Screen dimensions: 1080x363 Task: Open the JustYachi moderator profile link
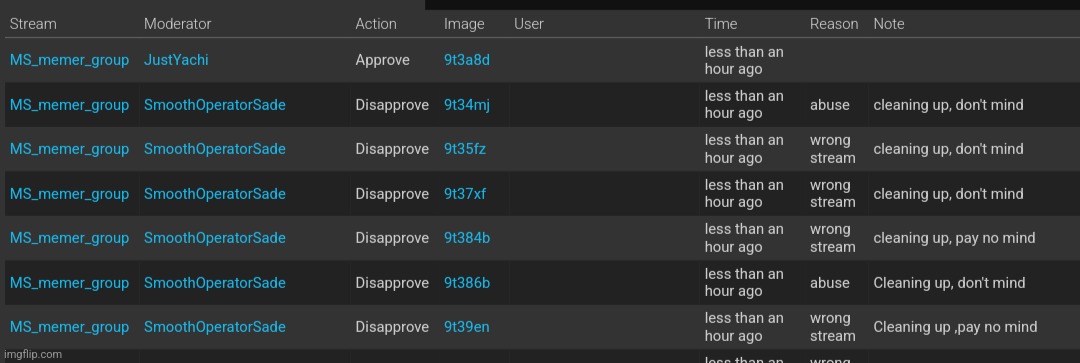[x=176, y=60]
